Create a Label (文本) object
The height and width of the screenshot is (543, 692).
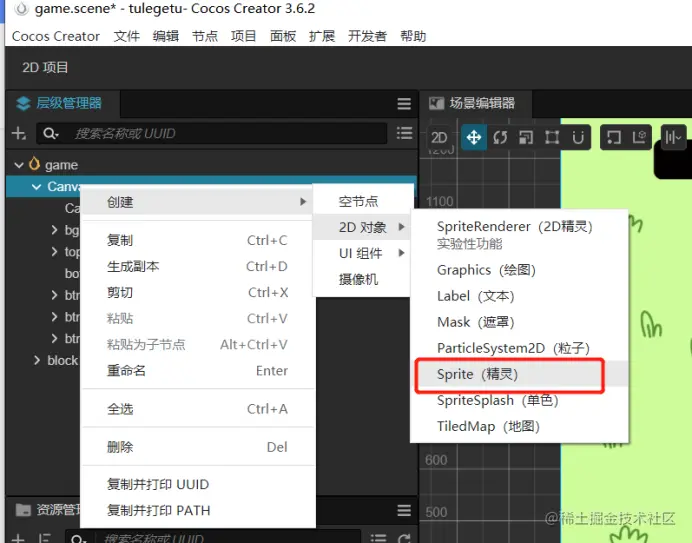[519, 296]
